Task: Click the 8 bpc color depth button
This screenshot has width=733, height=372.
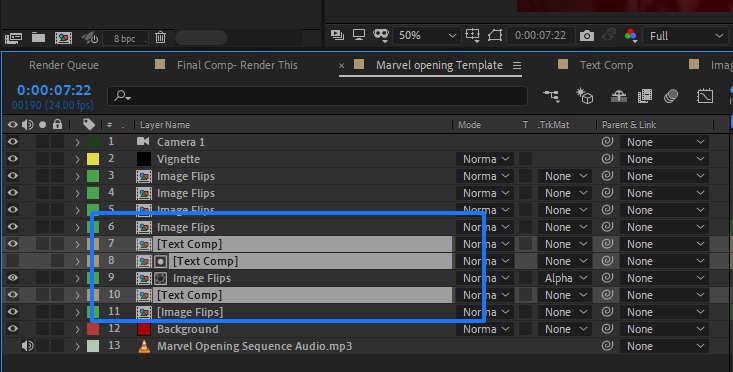Action: click(x=124, y=38)
